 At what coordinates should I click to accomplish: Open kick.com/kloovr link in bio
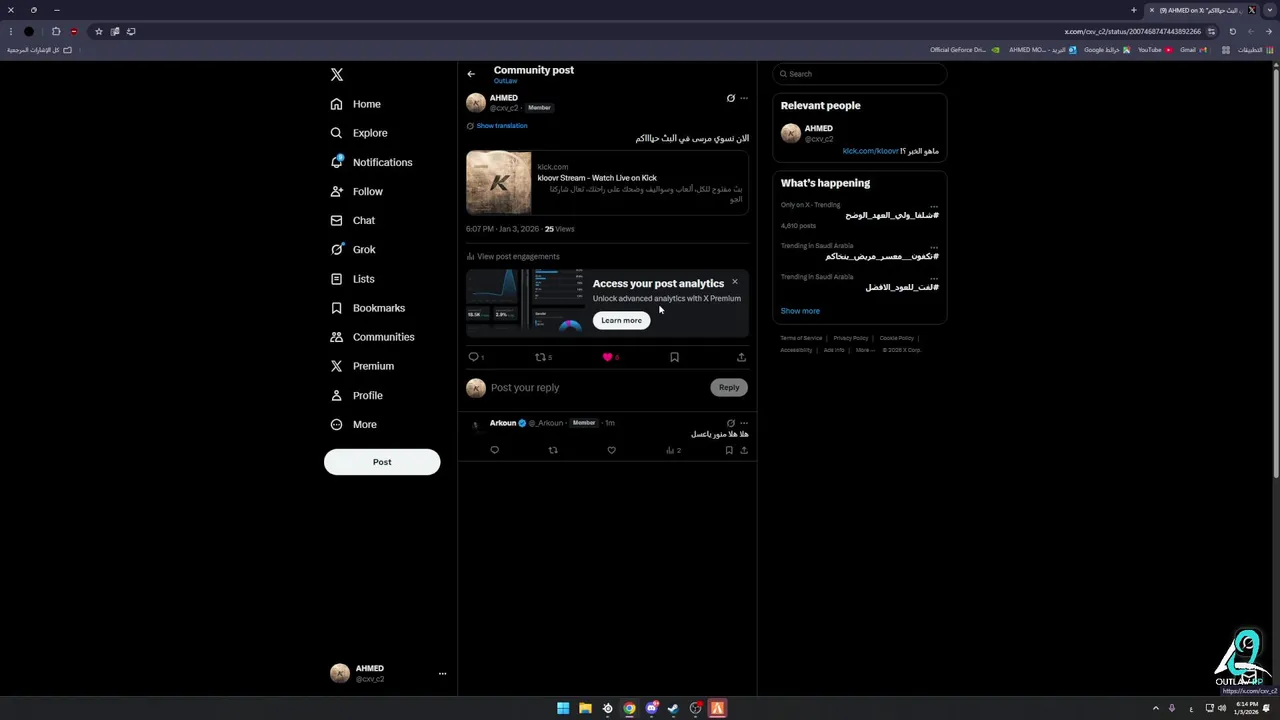pyautogui.click(x=870, y=151)
